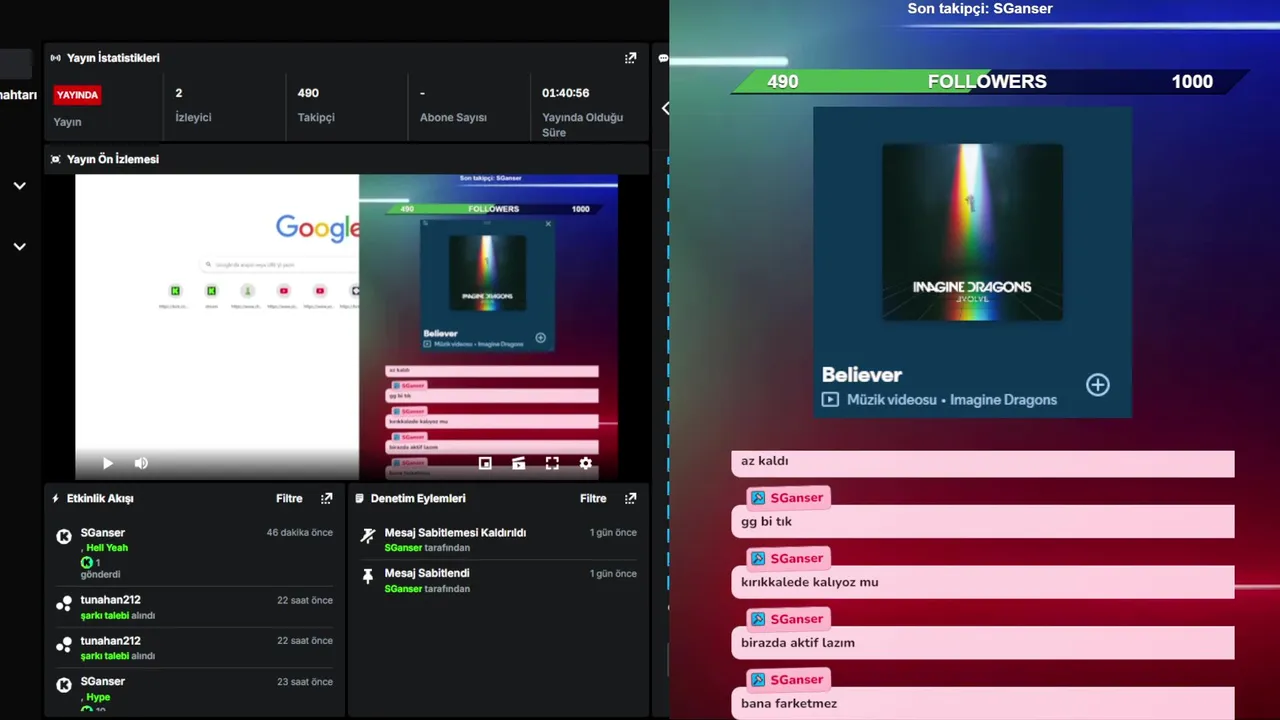Click SGanser under Mesaj Sabitlendi
This screenshot has height=720, width=1280.
tap(403, 589)
